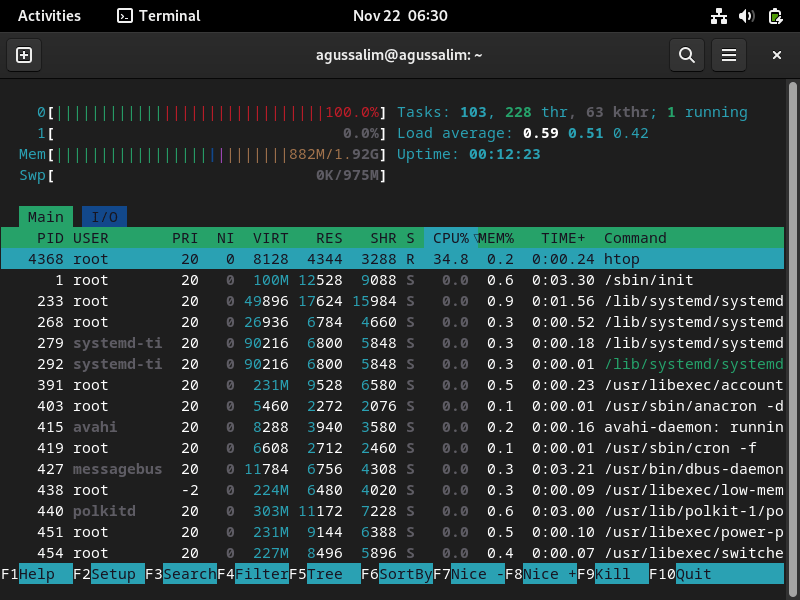800x600 pixels.
Task: Open the Activities overview
Action: pos(49,16)
